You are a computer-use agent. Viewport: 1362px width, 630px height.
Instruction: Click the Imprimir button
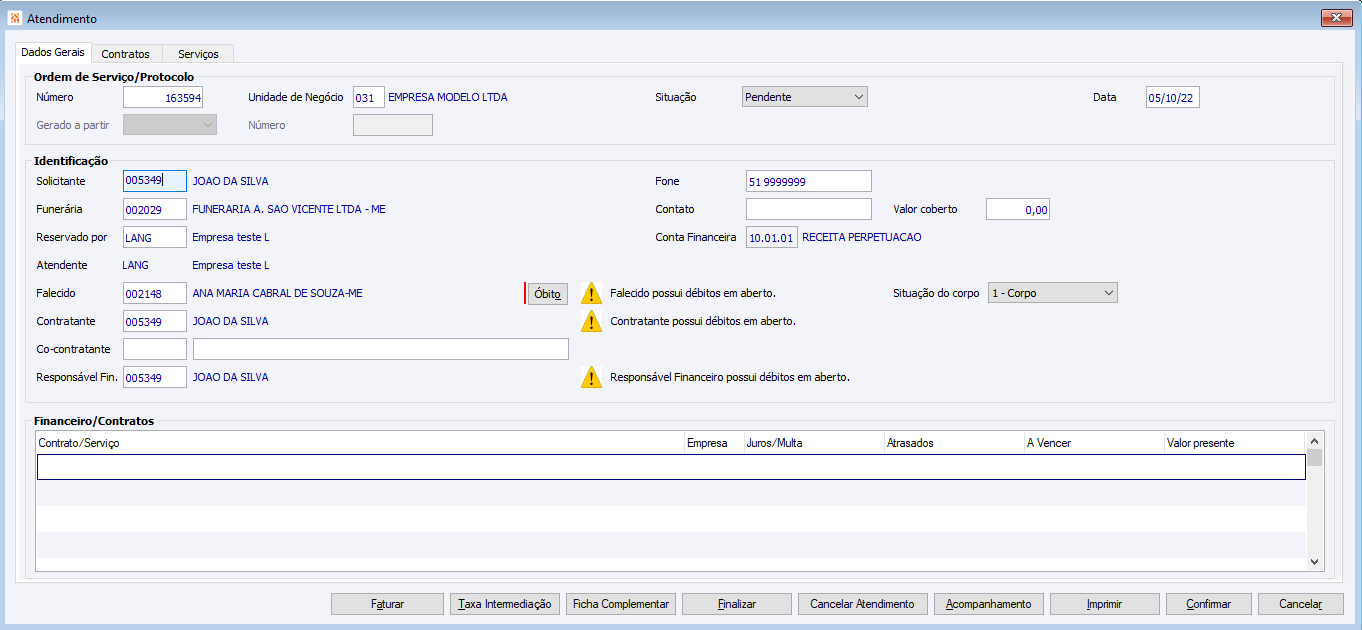(1106, 604)
